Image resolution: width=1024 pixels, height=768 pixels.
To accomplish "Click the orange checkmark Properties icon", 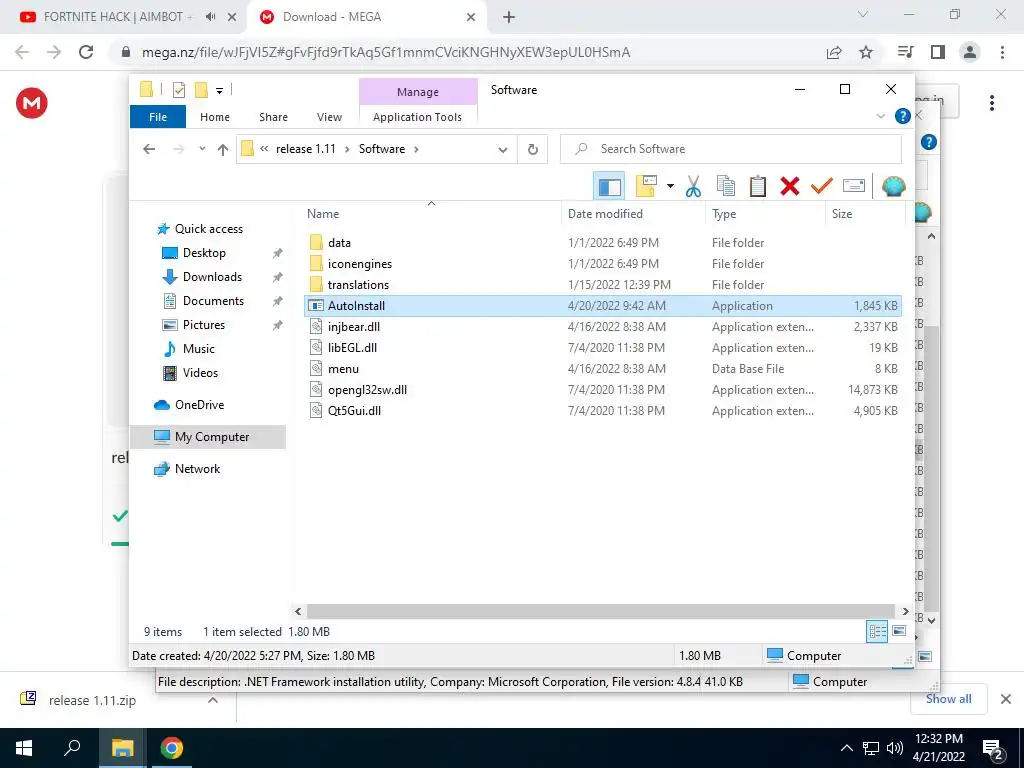I will pyautogui.click(x=822, y=186).
